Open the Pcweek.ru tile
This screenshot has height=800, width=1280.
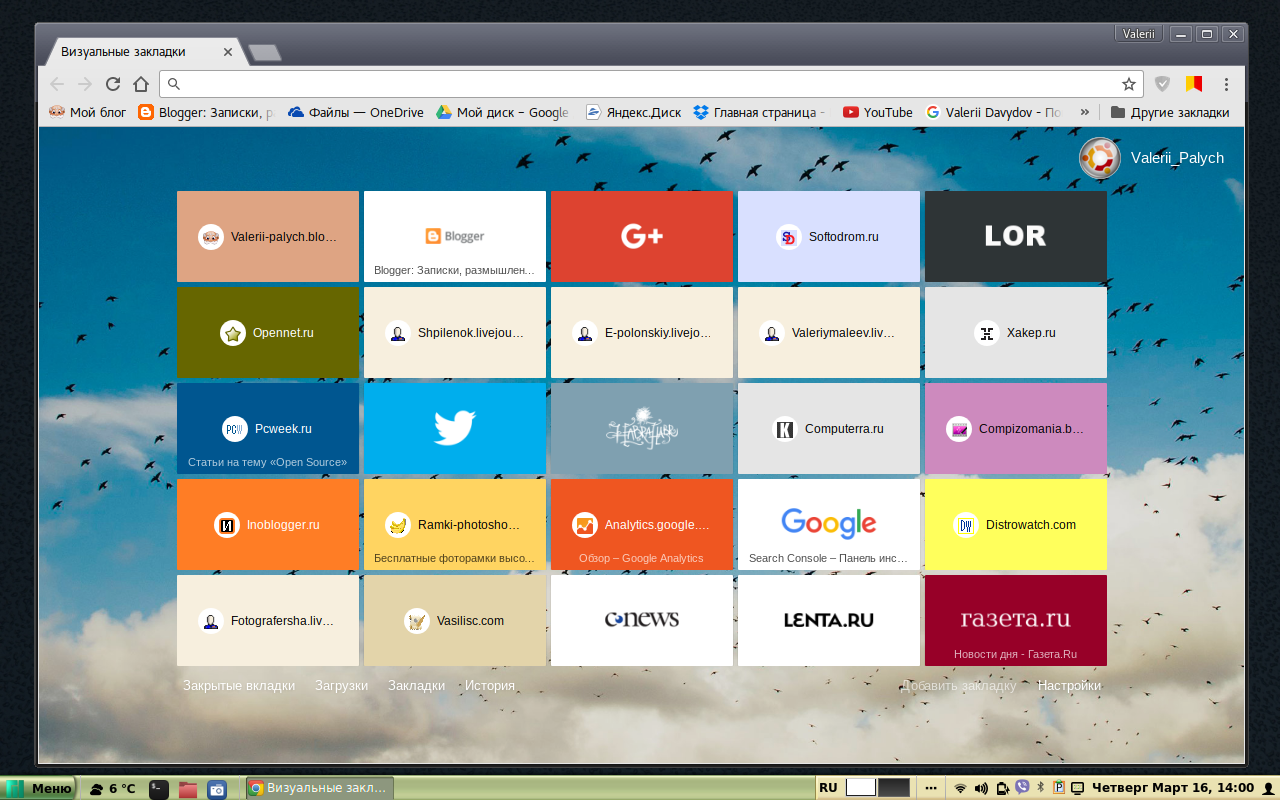[268, 429]
